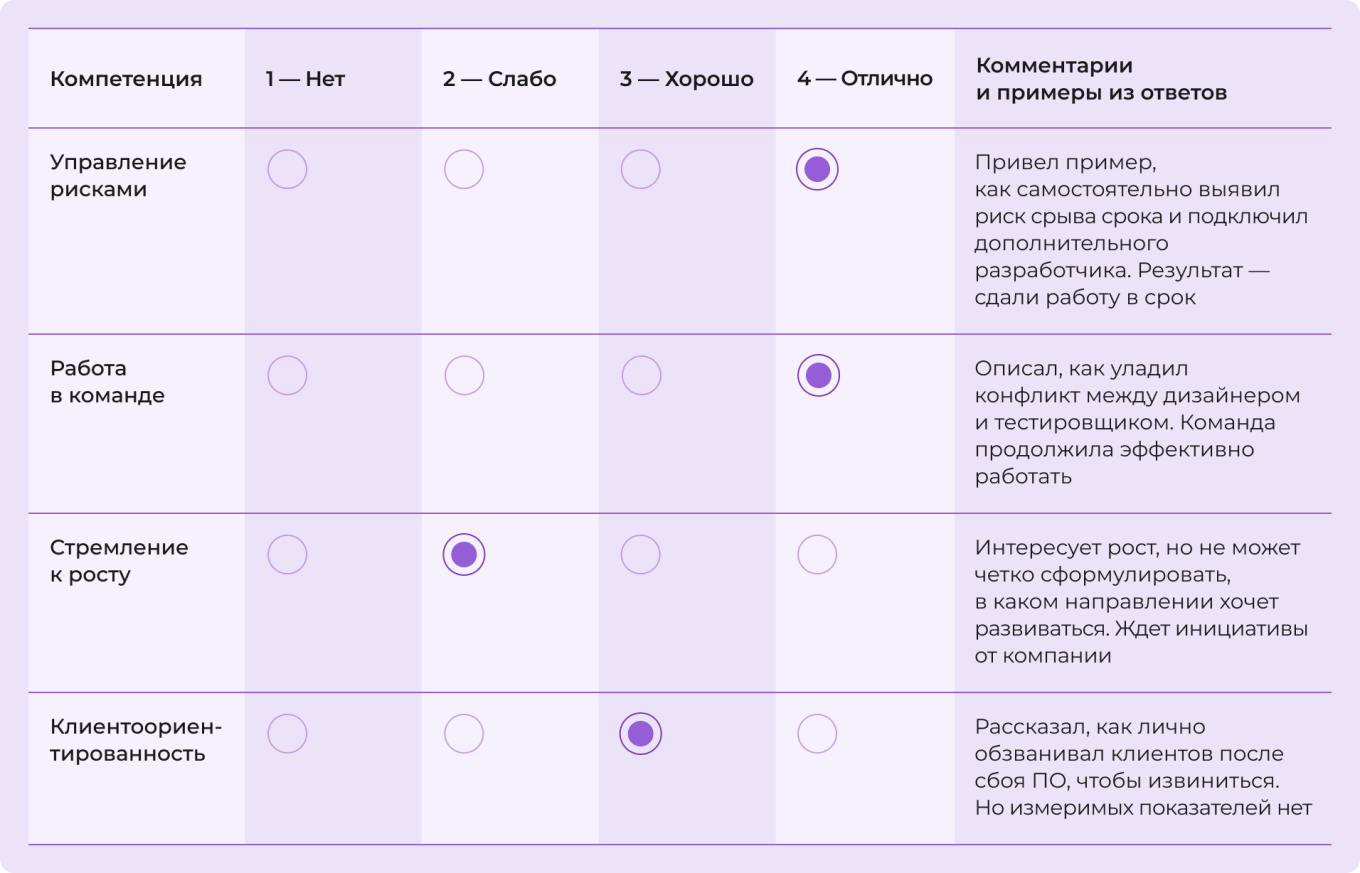Click the Компетенция column header
1360x873 pixels.
[126, 79]
